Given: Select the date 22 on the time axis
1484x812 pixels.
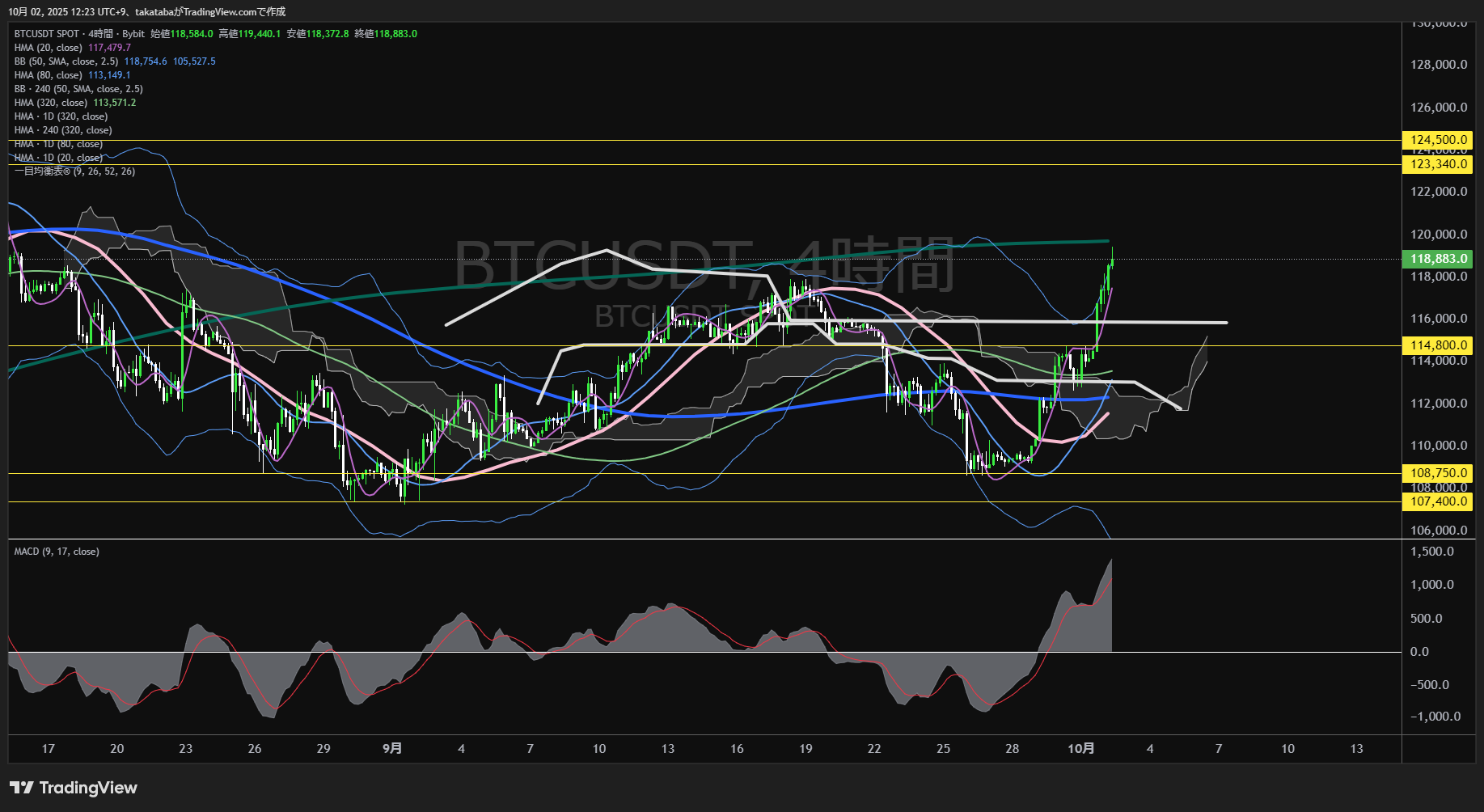Looking at the screenshot, I should (x=874, y=749).
